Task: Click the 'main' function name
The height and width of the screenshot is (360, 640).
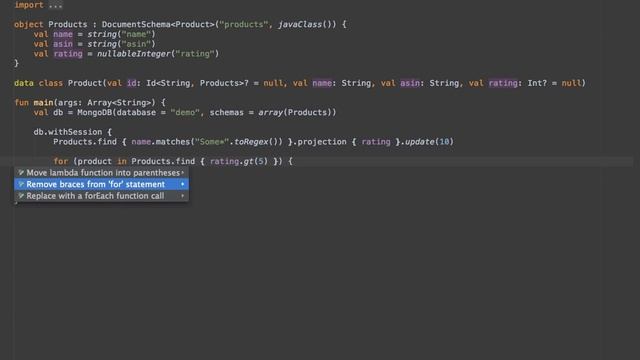Action: pos(43,103)
